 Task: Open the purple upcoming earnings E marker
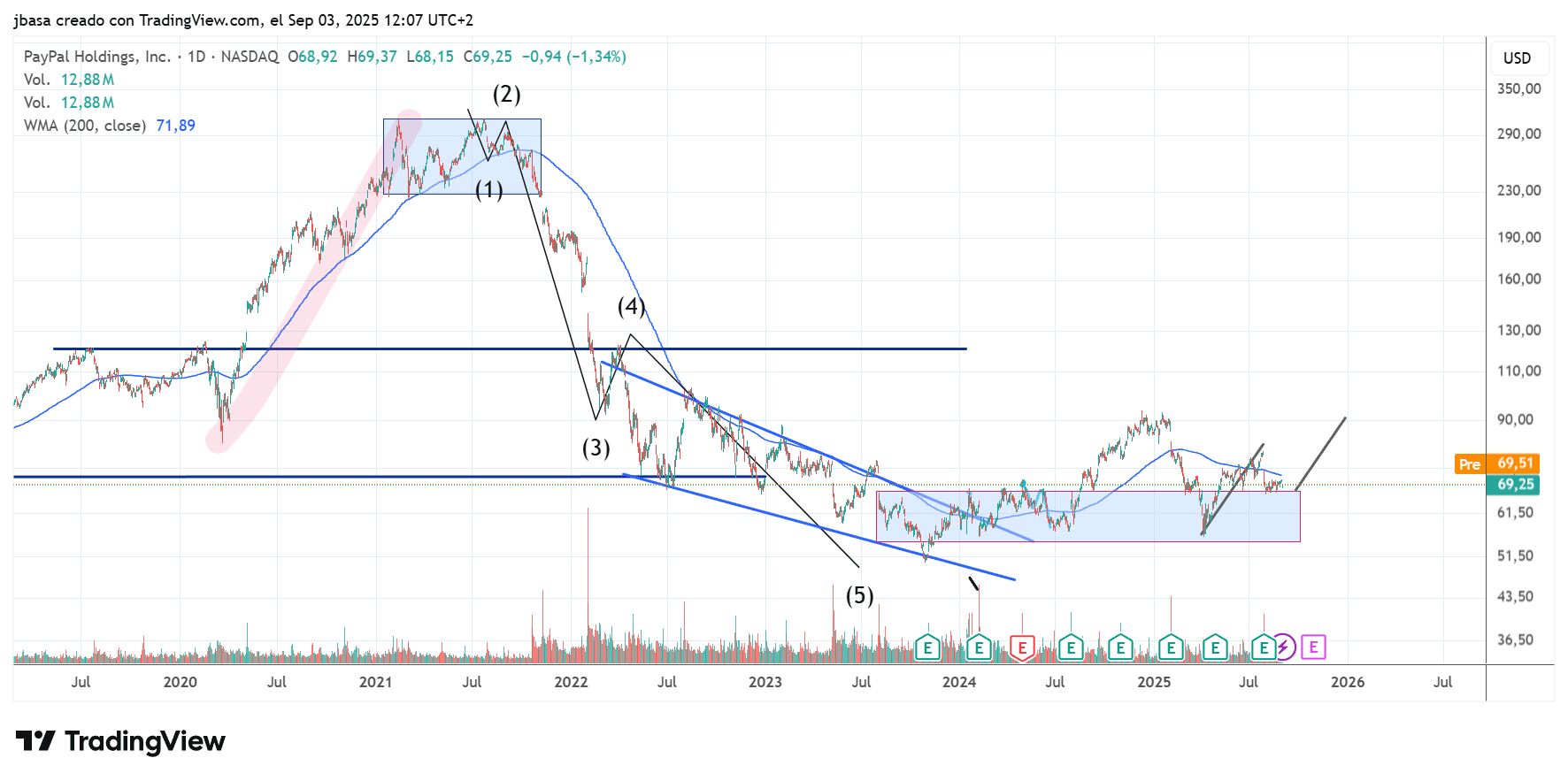(x=1313, y=647)
